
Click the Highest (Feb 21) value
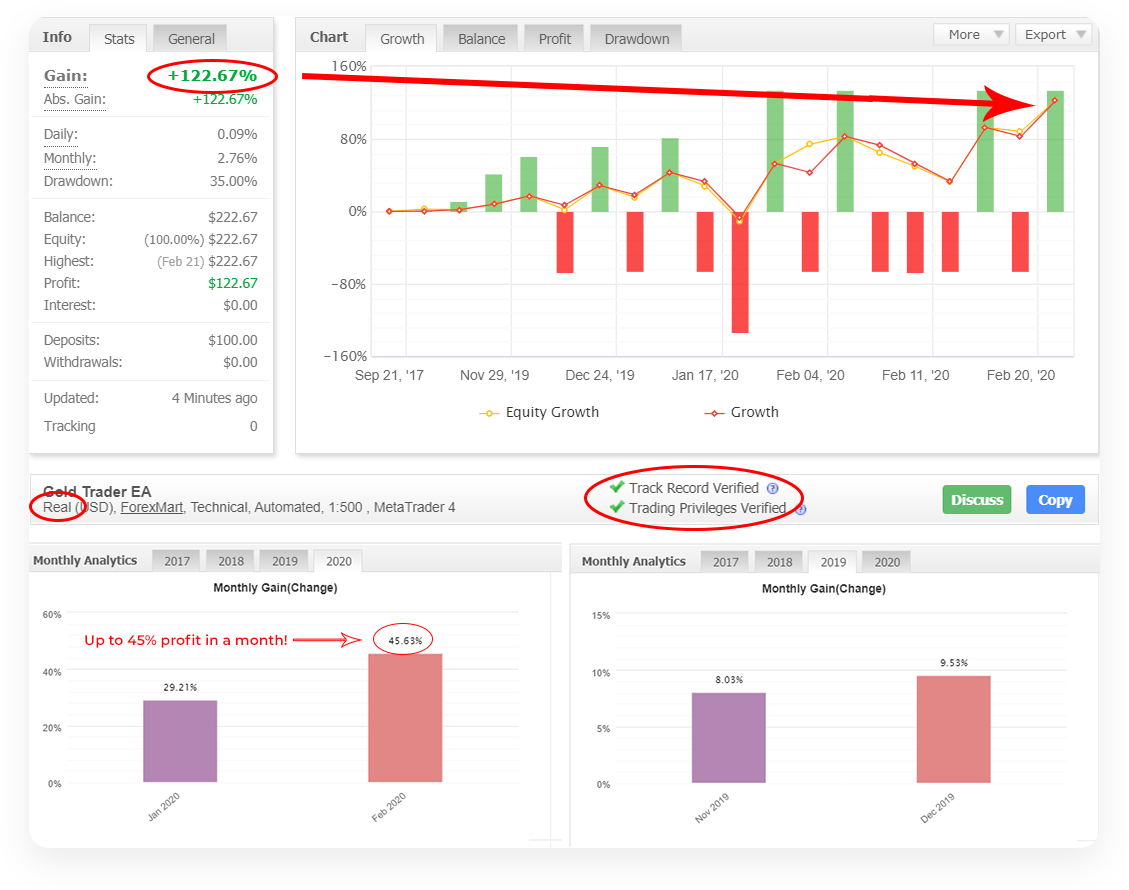(x=207, y=261)
